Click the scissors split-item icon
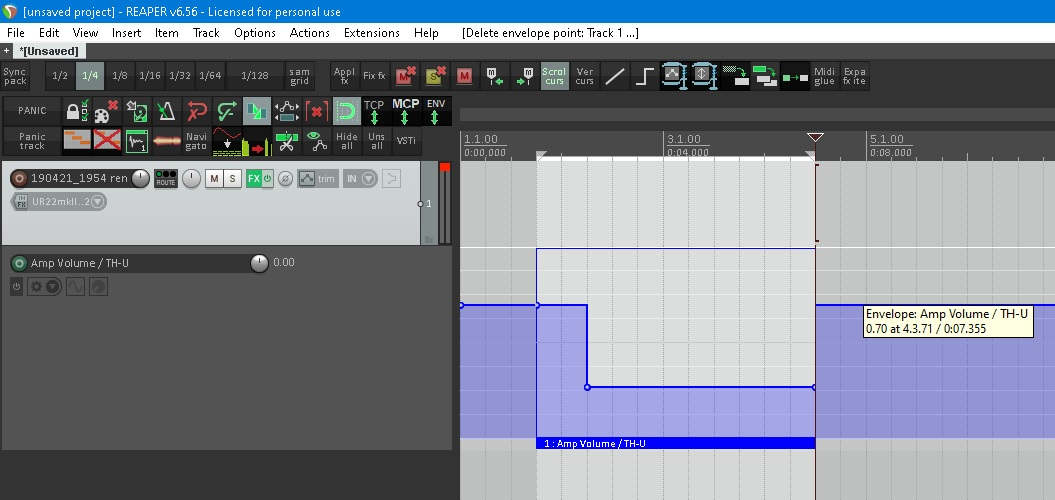1055x500 pixels. pyautogui.click(x=286, y=141)
